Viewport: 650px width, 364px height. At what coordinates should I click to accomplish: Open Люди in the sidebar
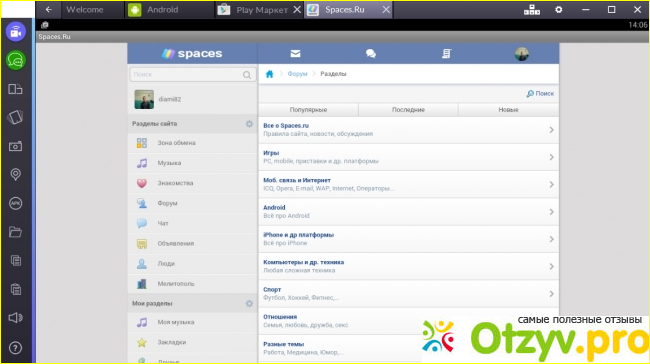pyautogui.click(x=192, y=264)
